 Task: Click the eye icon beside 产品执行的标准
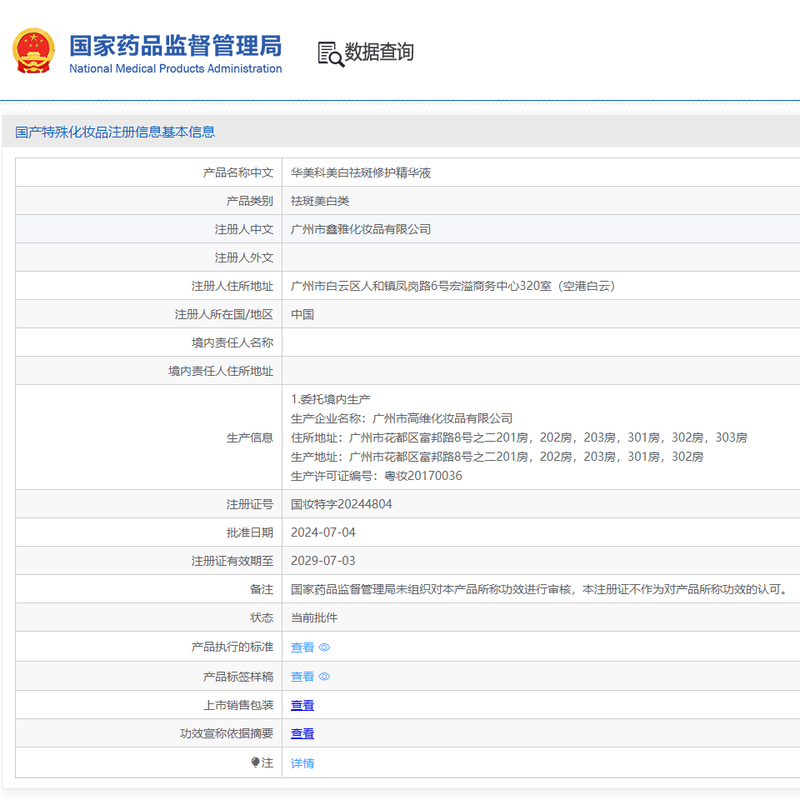coord(324,648)
